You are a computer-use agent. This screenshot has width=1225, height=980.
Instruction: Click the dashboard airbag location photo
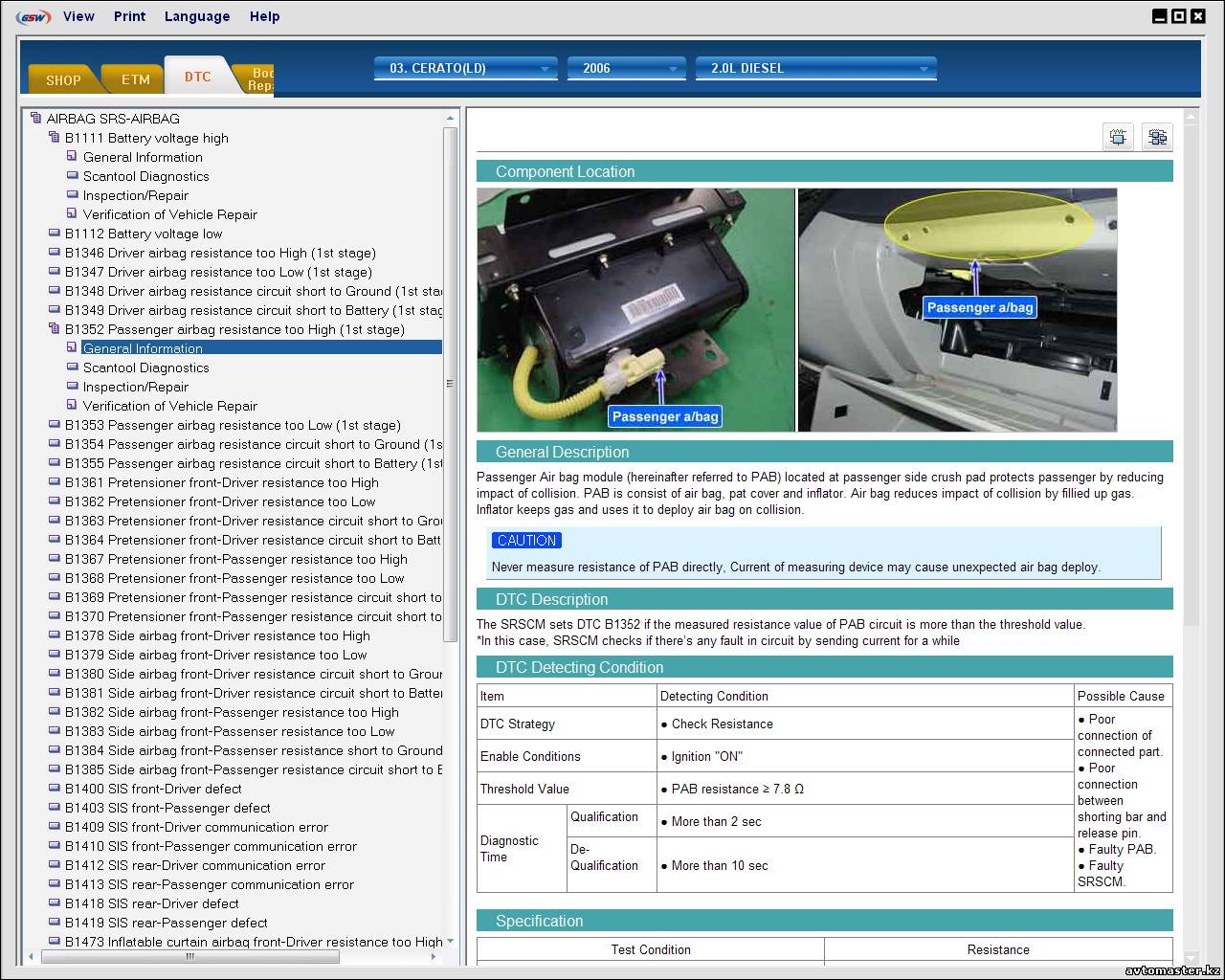click(x=957, y=310)
